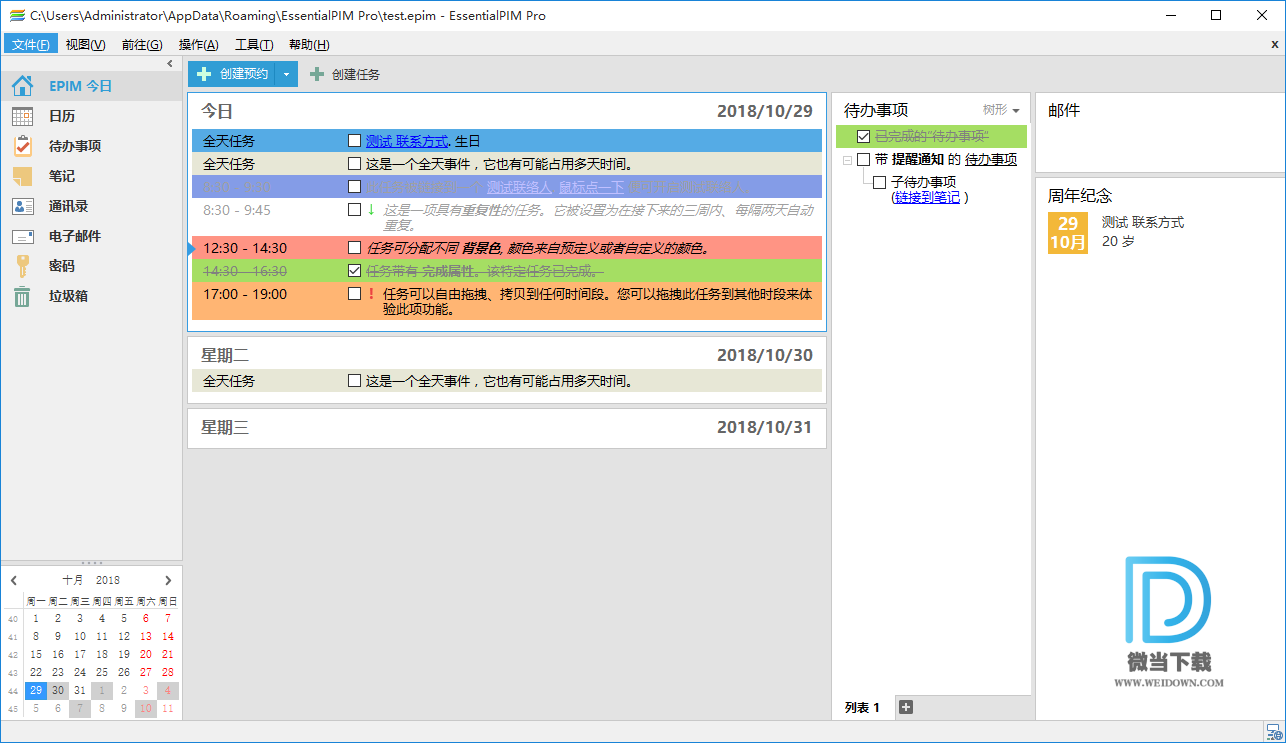The image size is (1286, 743).
Task: Click the 星期三 day header
Action: pyautogui.click(x=225, y=427)
